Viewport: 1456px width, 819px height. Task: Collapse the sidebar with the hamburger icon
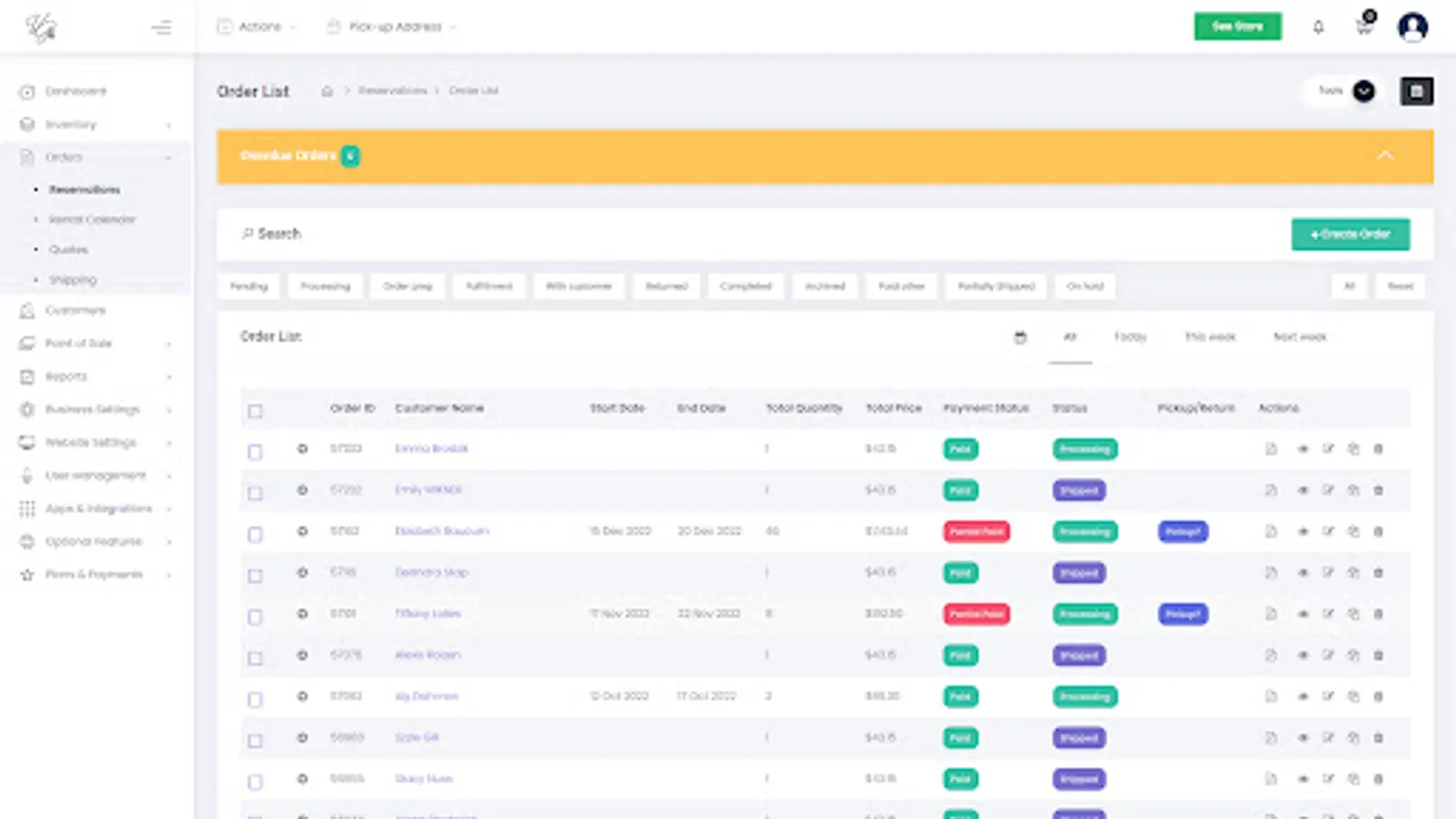coord(161,27)
